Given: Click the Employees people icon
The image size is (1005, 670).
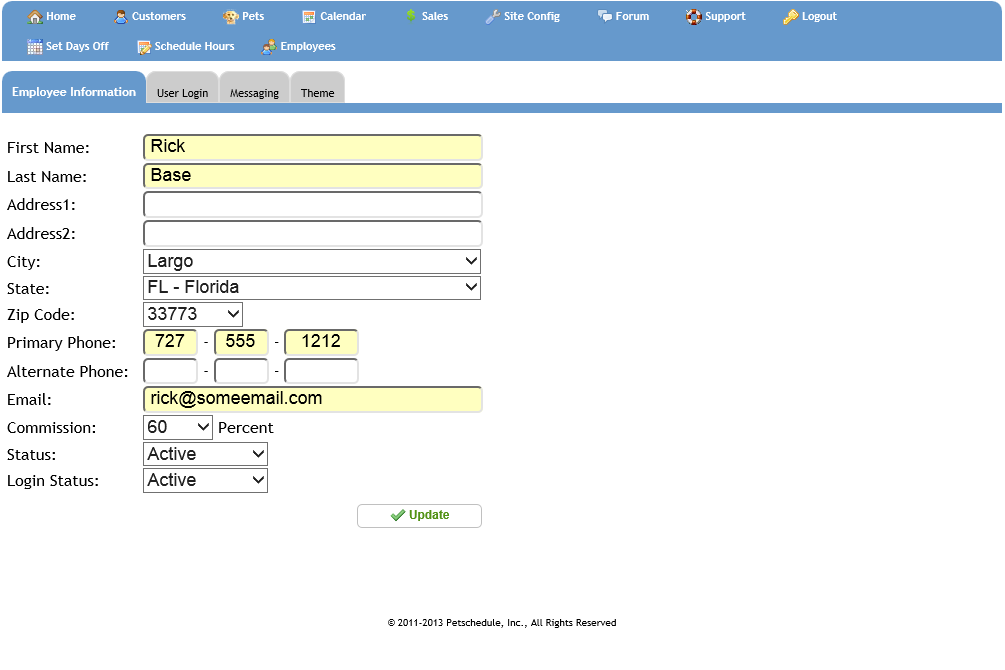Looking at the screenshot, I should (x=269, y=46).
